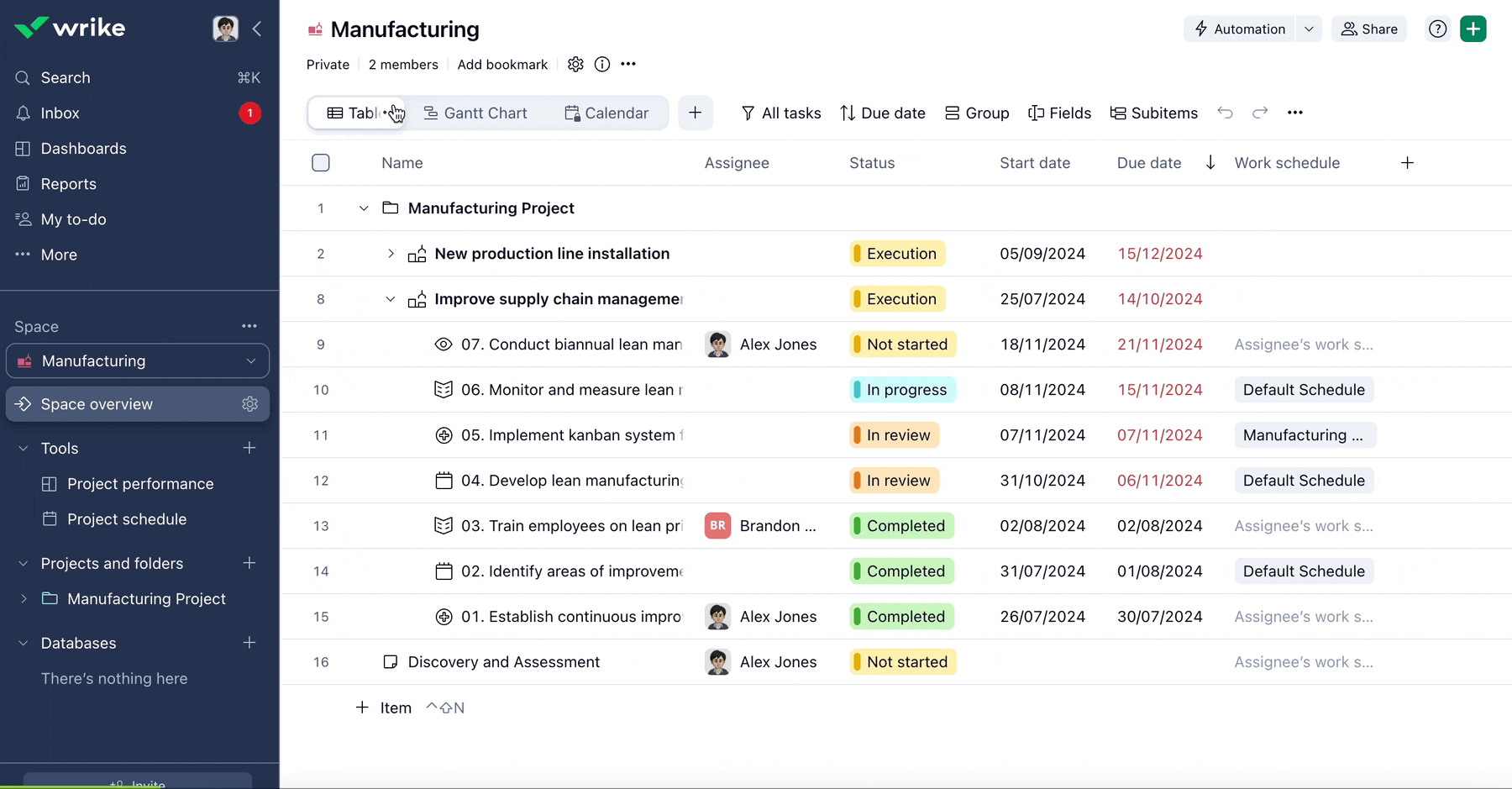This screenshot has width=1512, height=789.
Task: Open Space overview settings gear
Action: click(x=249, y=404)
